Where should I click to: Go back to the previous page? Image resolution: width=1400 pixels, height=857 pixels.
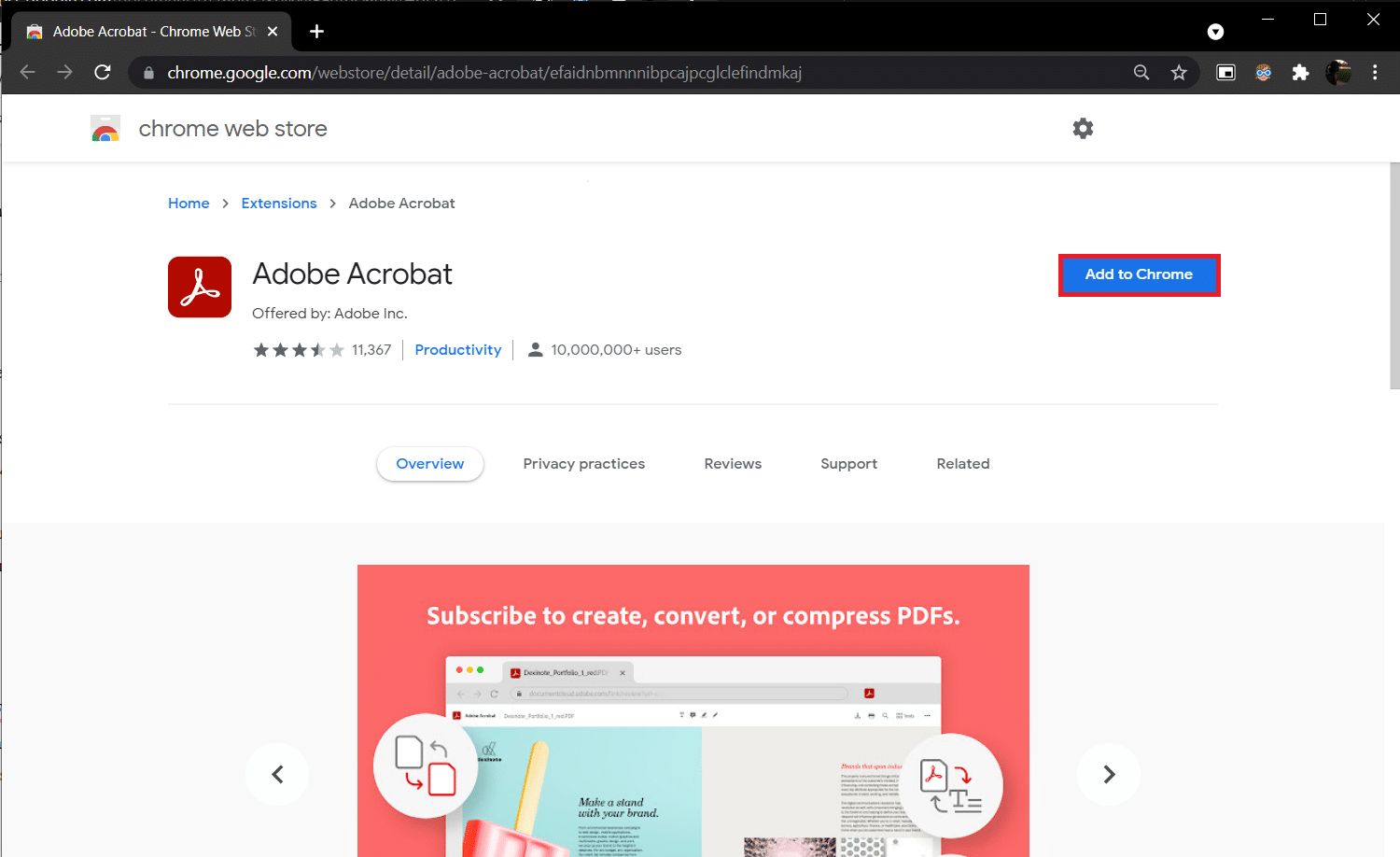[28, 73]
